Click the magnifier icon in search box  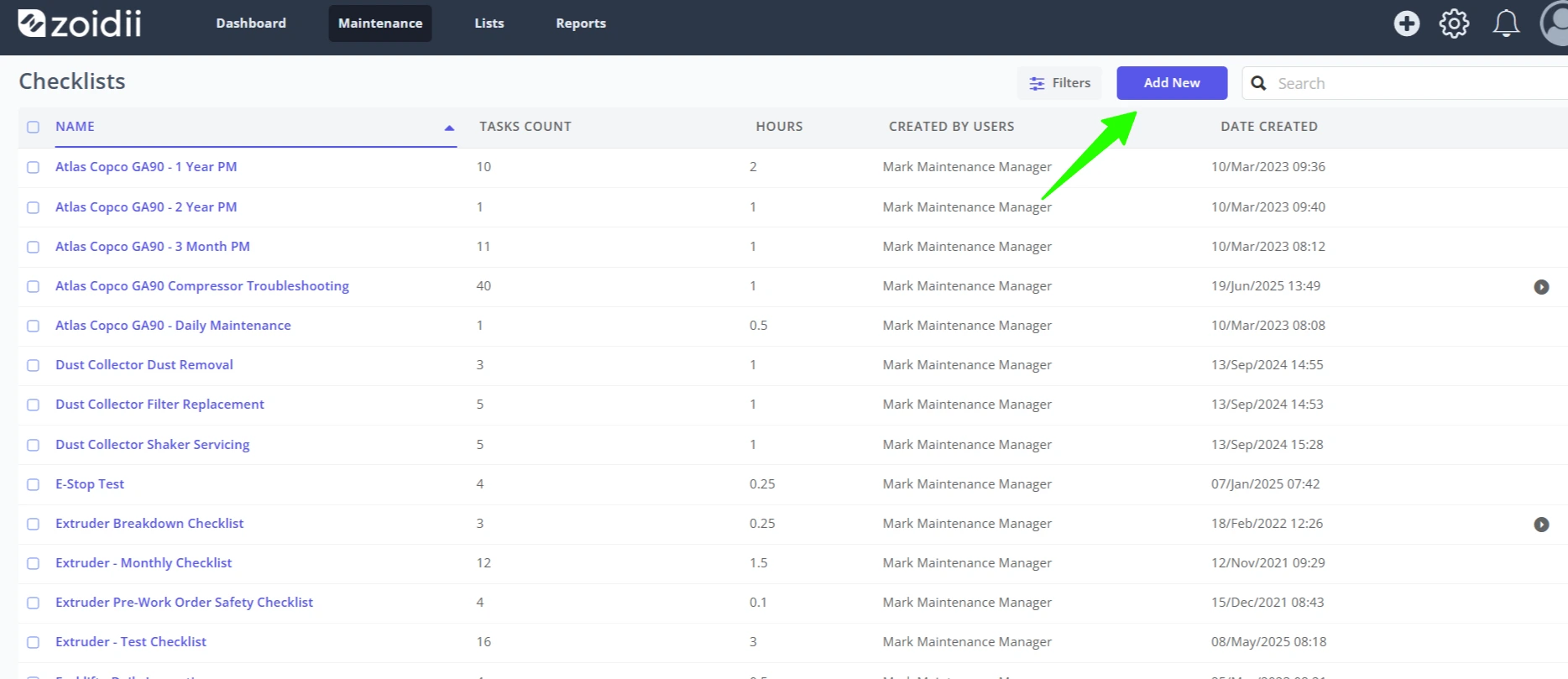(x=1258, y=83)
